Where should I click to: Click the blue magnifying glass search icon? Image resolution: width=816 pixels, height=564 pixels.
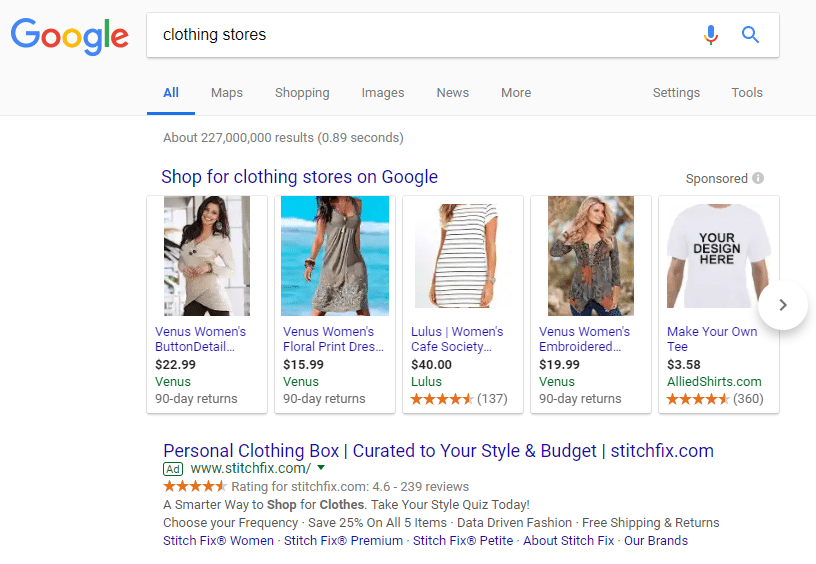point(750,35)
